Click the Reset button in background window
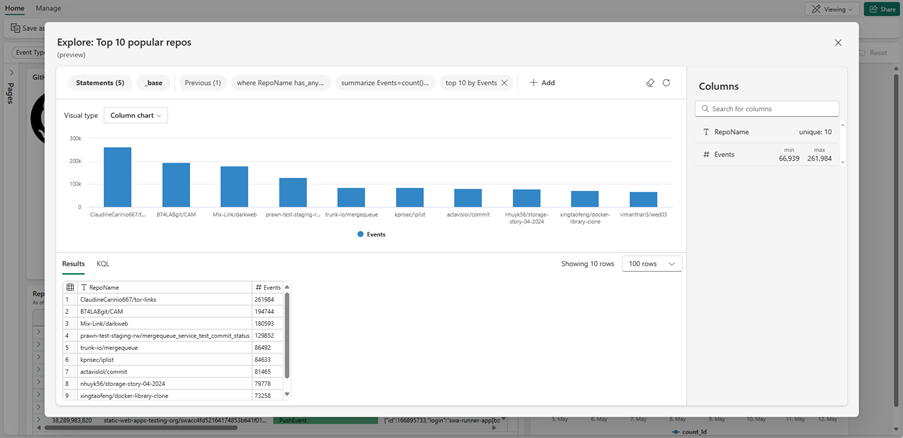Image resolution: width=903 pixels, height=438 pixels. tap(874, 52)
